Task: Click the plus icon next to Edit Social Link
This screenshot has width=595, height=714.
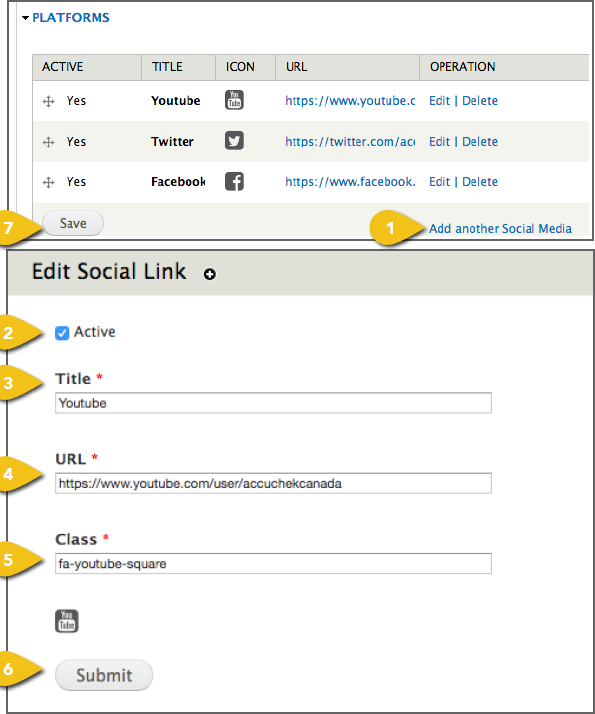Action: point(209,274)
